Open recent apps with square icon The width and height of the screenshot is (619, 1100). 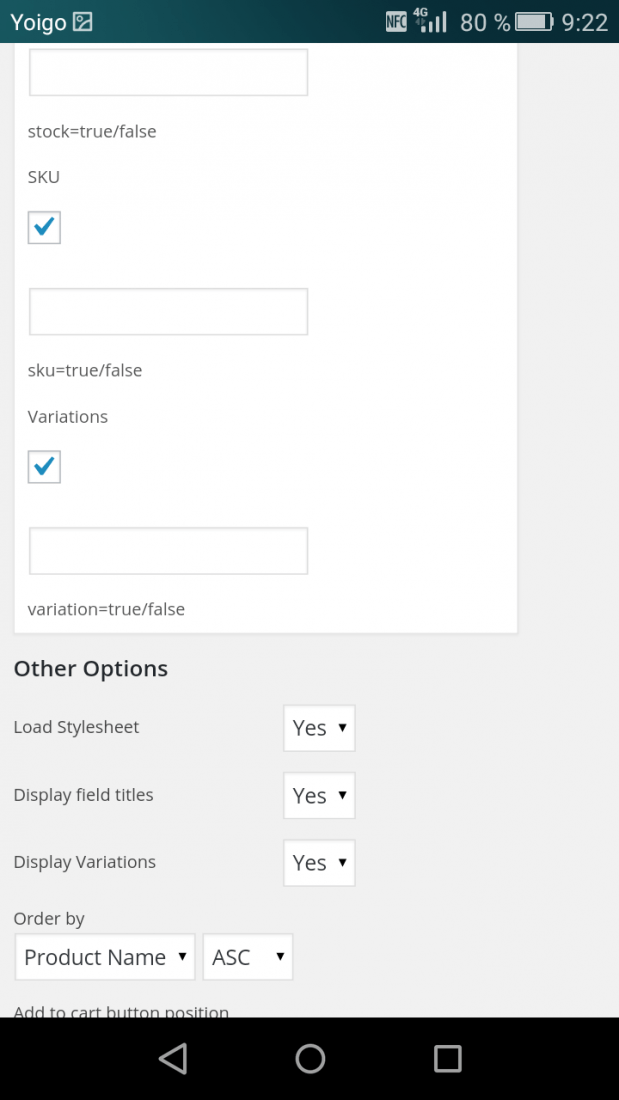click(447, 1058)
